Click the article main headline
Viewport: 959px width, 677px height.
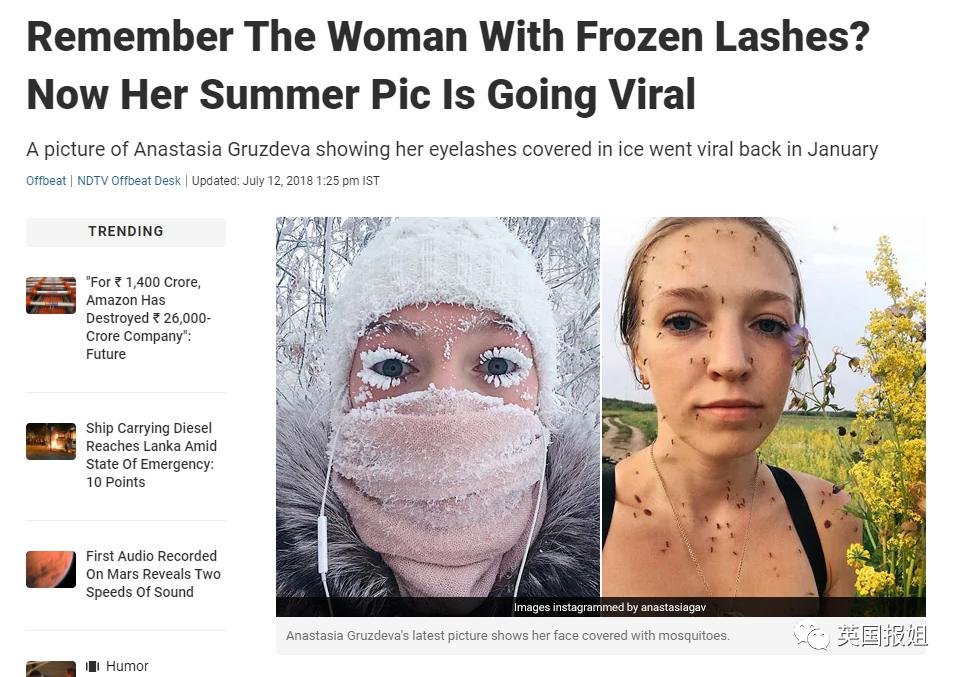coord(448,65)
